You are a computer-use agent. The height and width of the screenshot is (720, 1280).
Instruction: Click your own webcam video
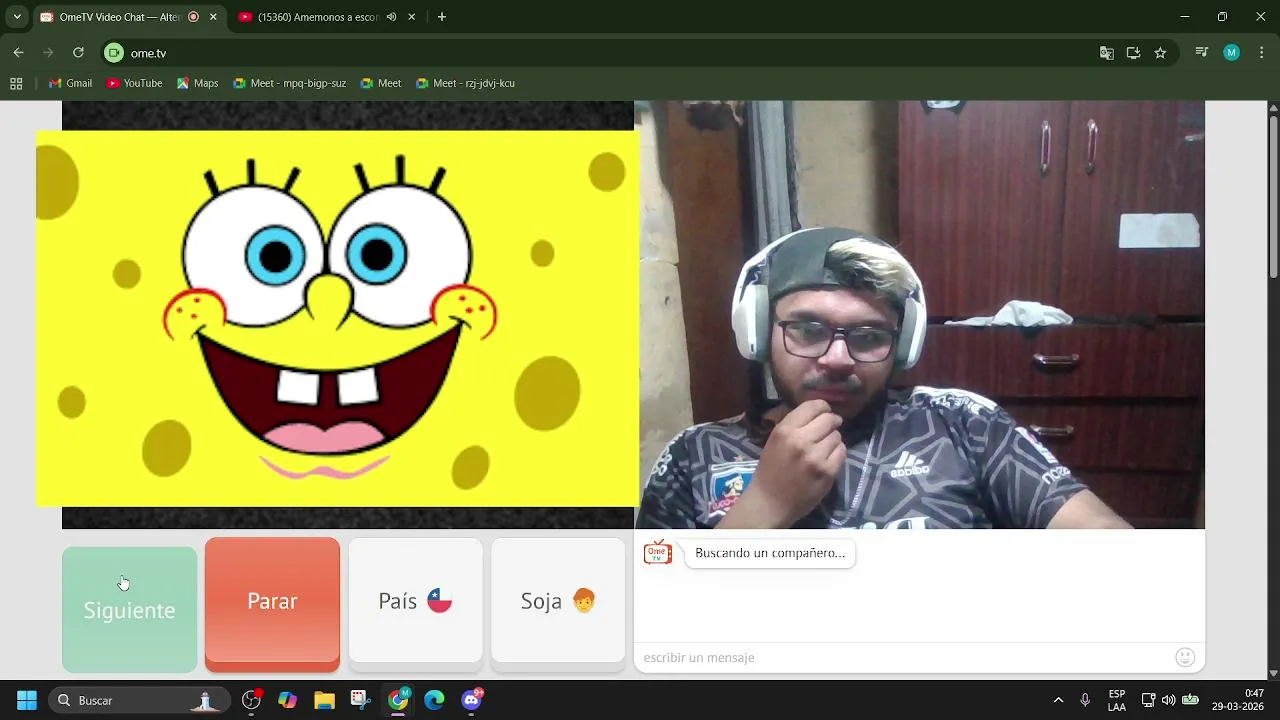click(920, 314)
